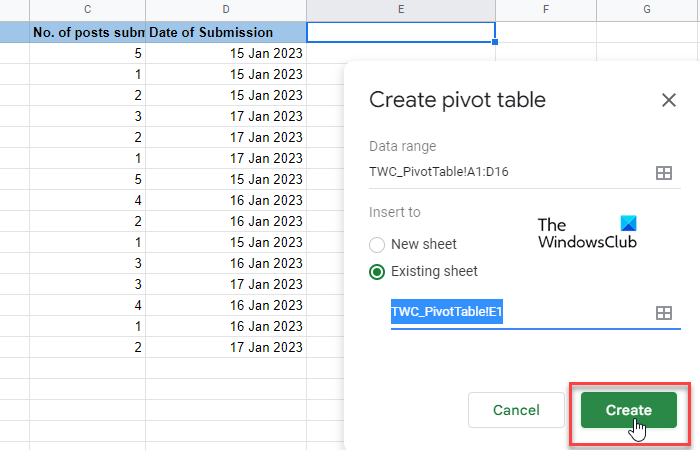Select column E header
The height and width of the screenshot is (450, 700).
pyautogui.click(x=401, y=10)
